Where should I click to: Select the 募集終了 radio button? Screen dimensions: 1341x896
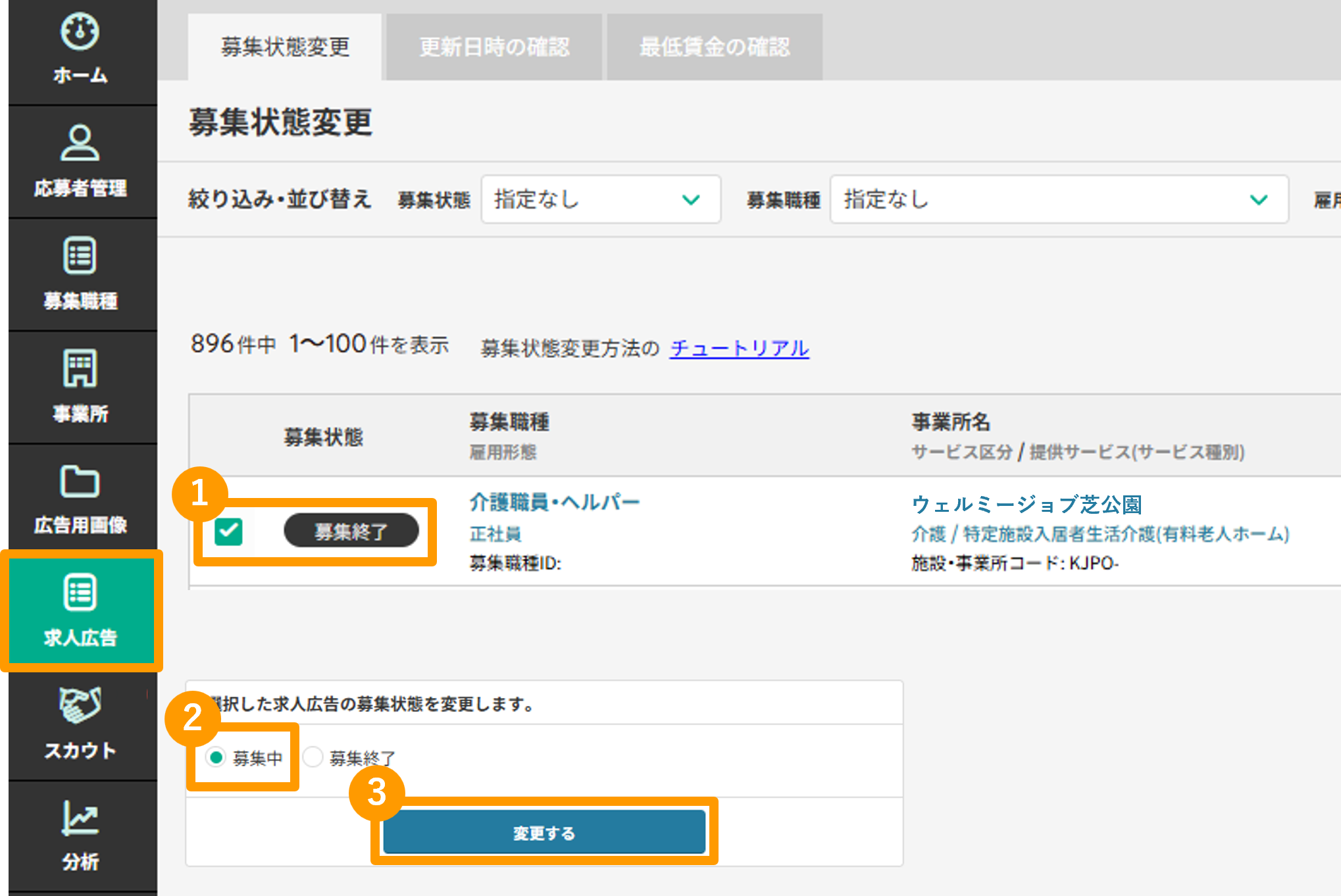coord(313,757)
